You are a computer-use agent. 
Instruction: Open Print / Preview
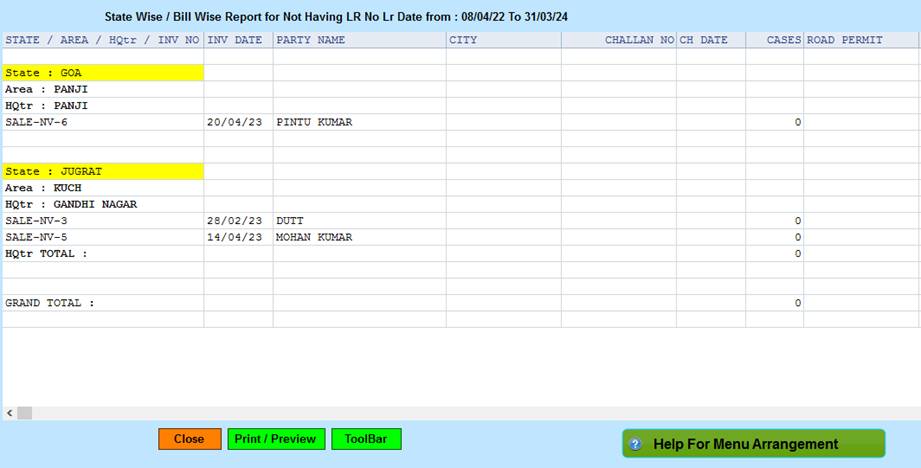point(275,439)
